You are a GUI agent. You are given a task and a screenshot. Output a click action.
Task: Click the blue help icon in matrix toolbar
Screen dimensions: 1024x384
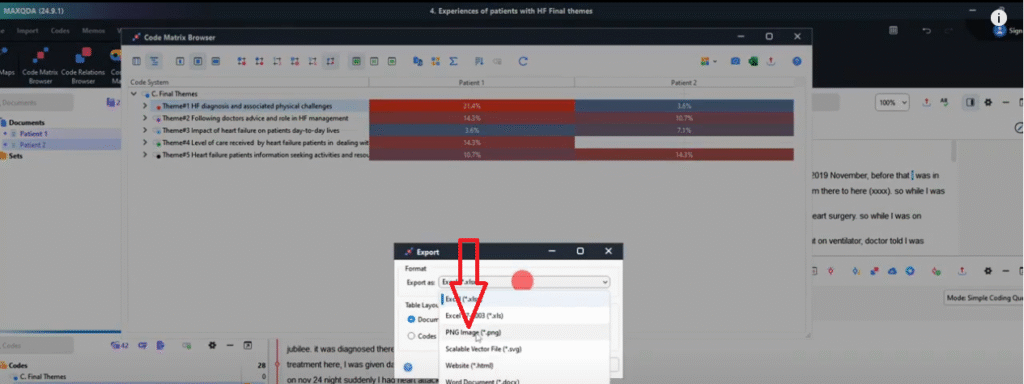pos(797,61)
